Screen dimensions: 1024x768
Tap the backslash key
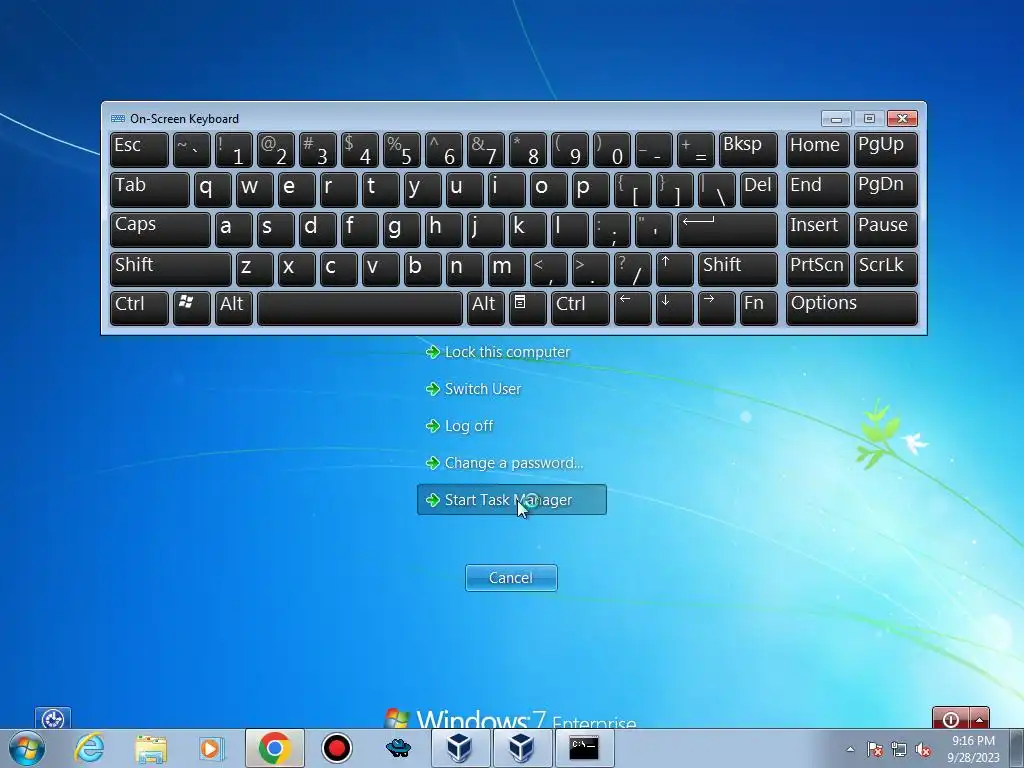tap(716, 189)
